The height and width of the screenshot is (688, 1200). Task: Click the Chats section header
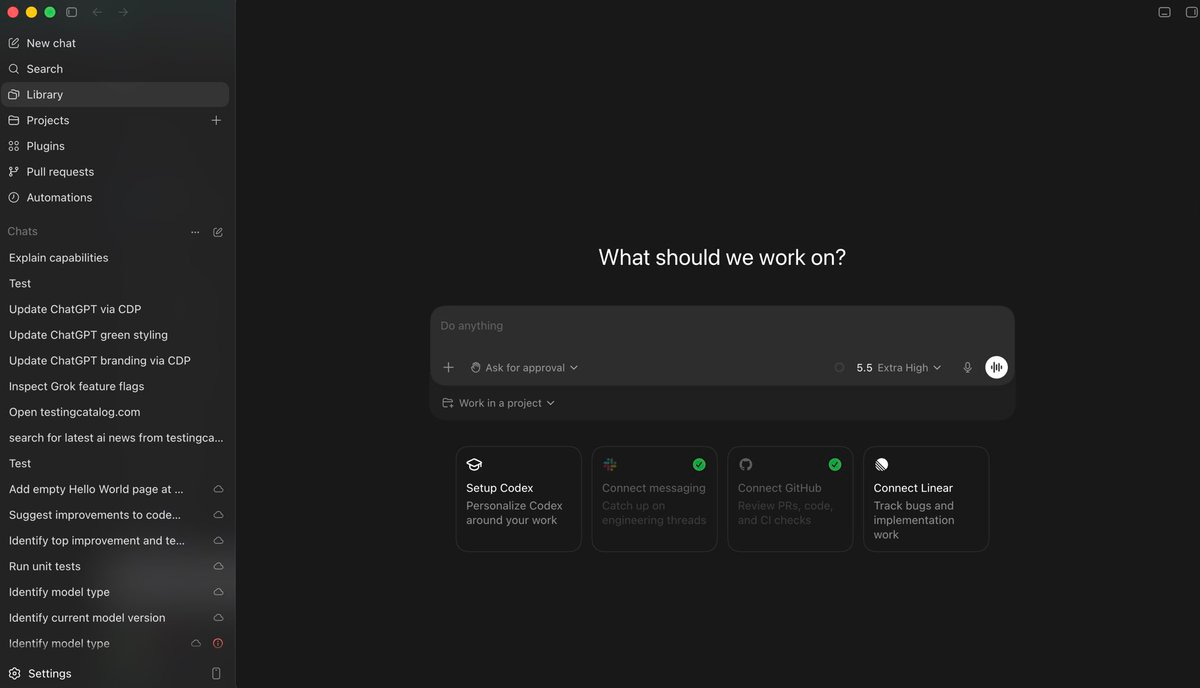click(22, 232)
